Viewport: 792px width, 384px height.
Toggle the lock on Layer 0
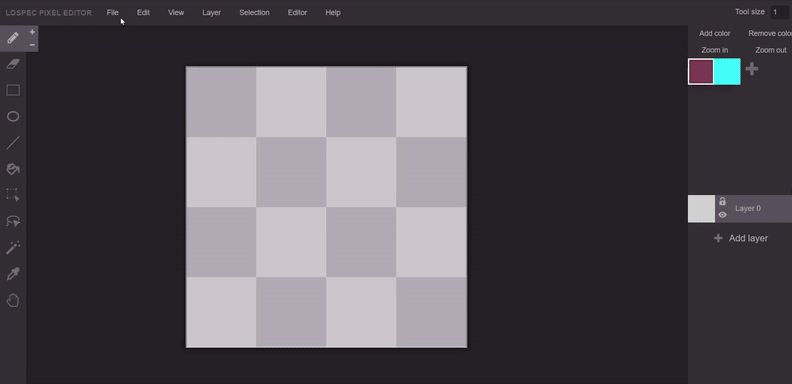pyautogui.click(x=722, y=201)
